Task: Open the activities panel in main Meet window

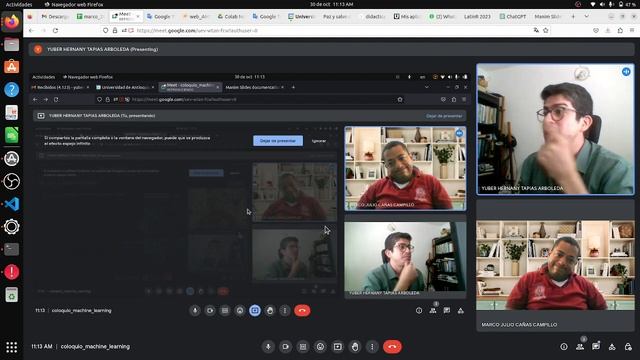Action: [x=612, y=347]
